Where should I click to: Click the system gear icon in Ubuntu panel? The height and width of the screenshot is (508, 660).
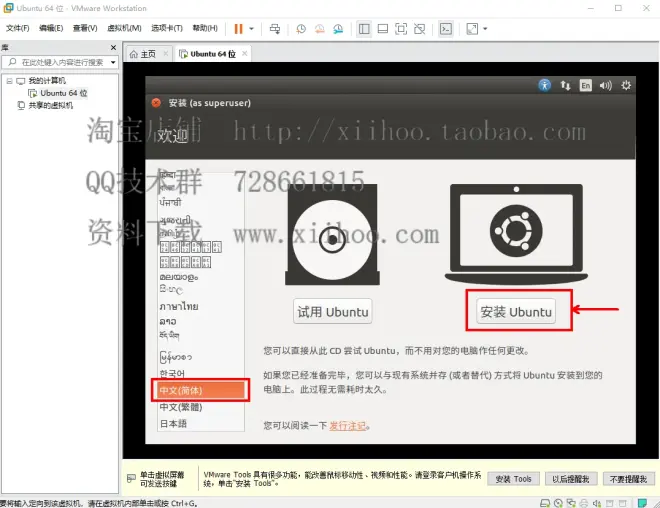pos(626,86)
